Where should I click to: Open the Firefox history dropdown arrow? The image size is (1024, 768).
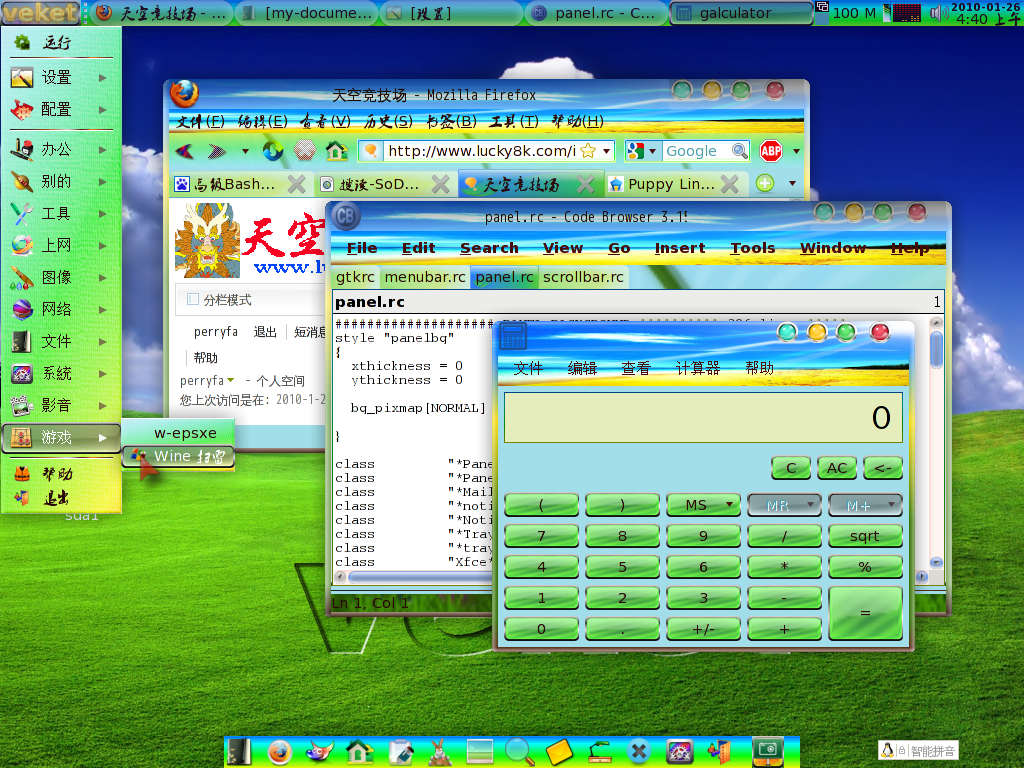click(x=245, y=152)
